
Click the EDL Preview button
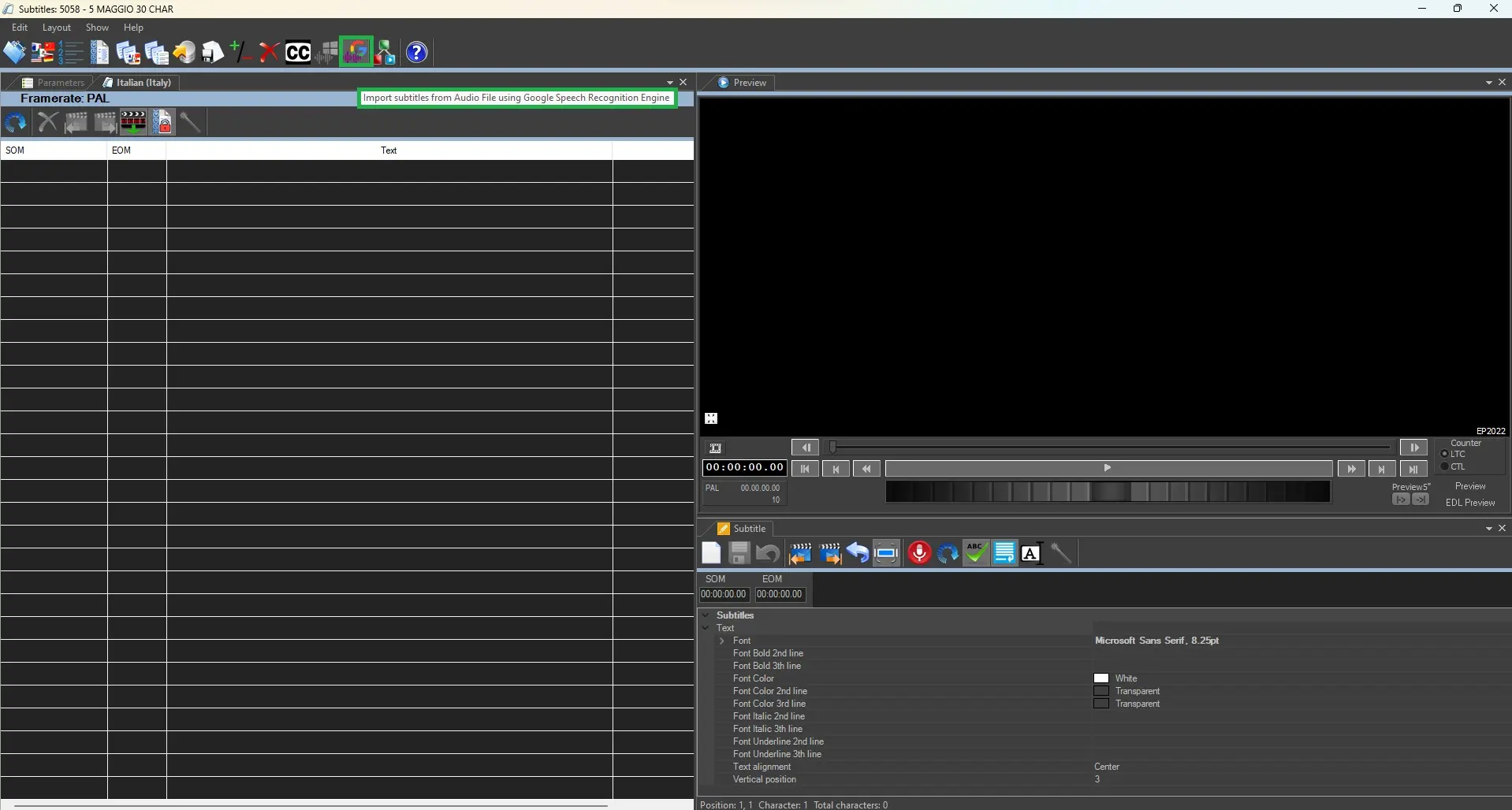pyautogui.click(x=1469, y=503)
